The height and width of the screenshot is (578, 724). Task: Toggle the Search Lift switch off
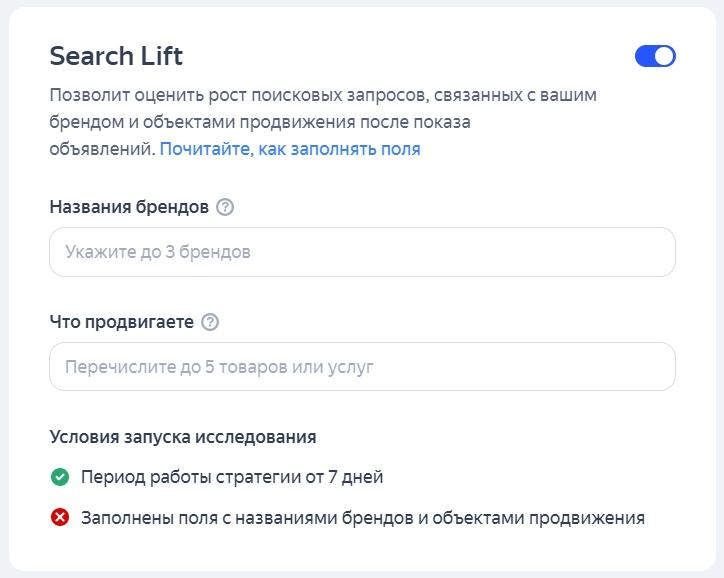[x=655, y=56]
